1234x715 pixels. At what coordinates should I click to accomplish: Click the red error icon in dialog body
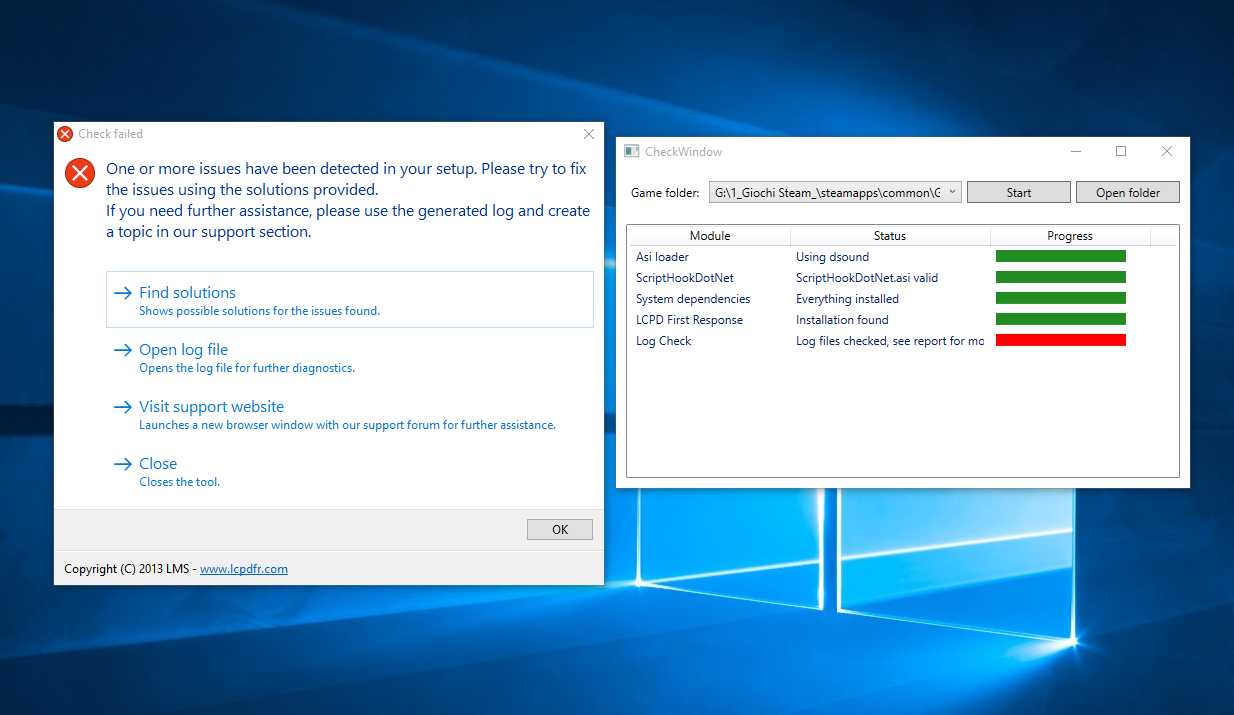coord(80,173)
